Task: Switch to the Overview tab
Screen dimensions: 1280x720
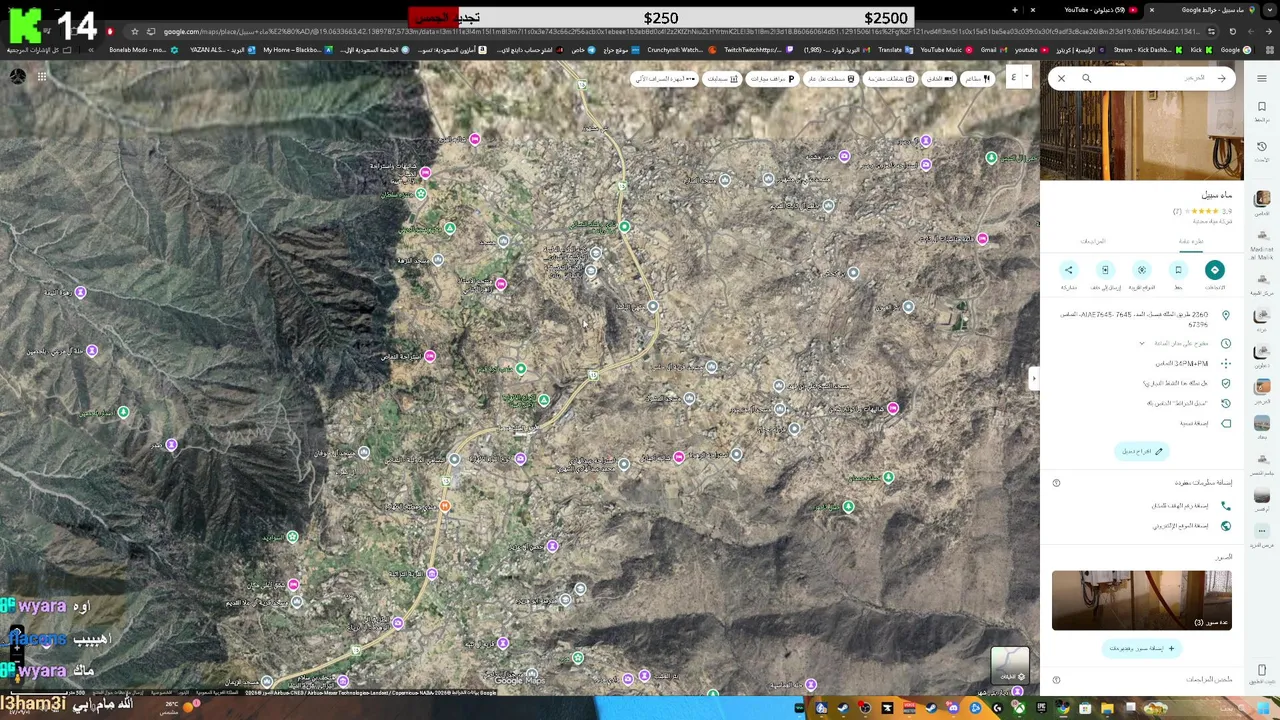Action: point(1191,241)
